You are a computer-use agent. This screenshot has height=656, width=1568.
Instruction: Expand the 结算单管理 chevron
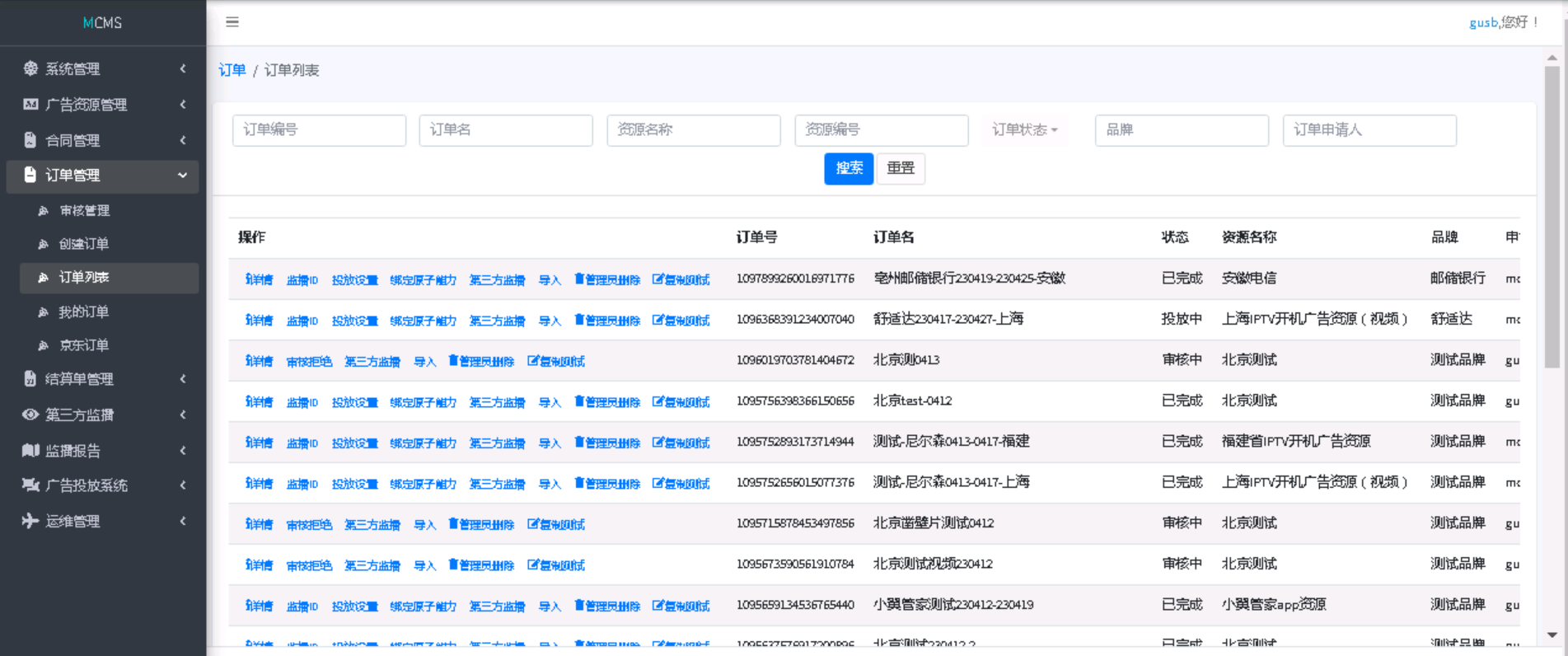[x=183, y=378]
